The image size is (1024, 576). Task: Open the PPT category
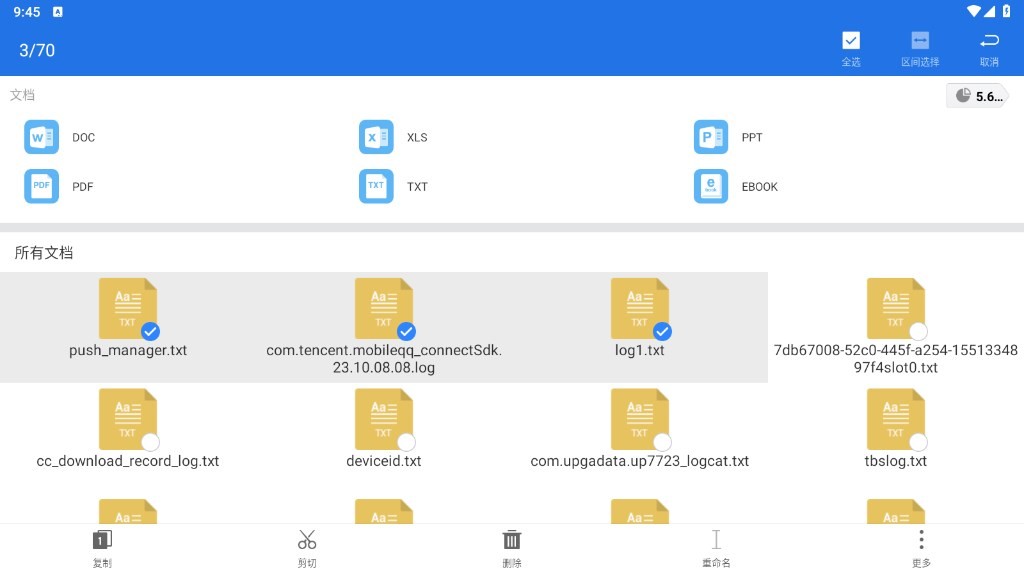[711, 137]
